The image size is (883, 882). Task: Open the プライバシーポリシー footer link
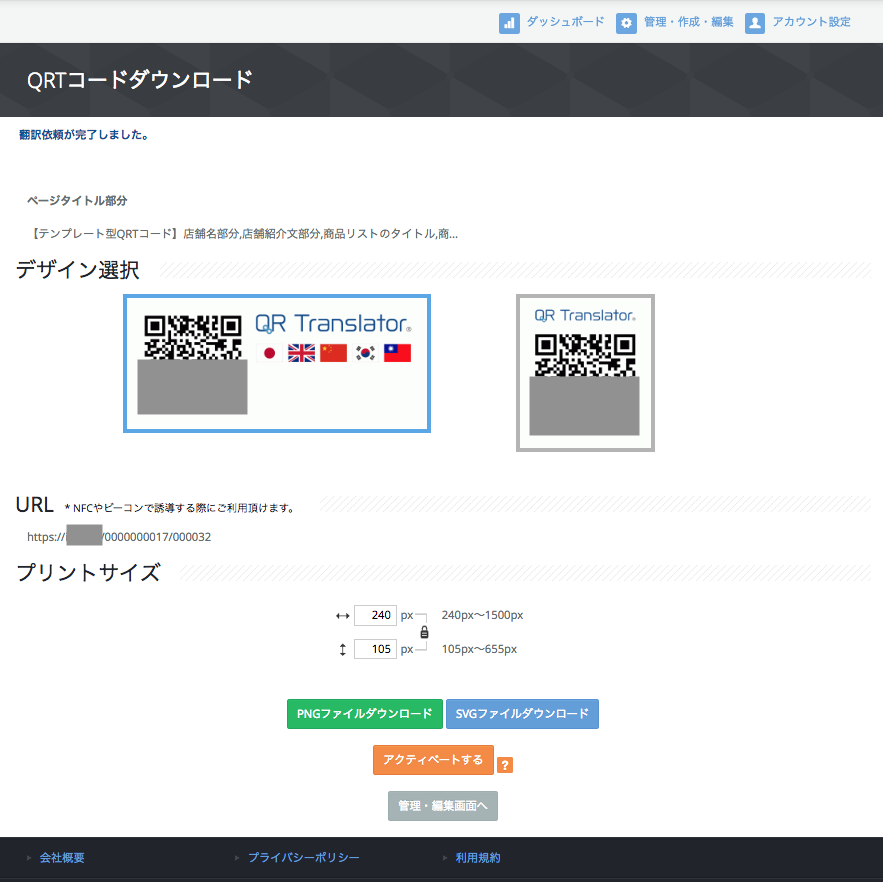304,858
